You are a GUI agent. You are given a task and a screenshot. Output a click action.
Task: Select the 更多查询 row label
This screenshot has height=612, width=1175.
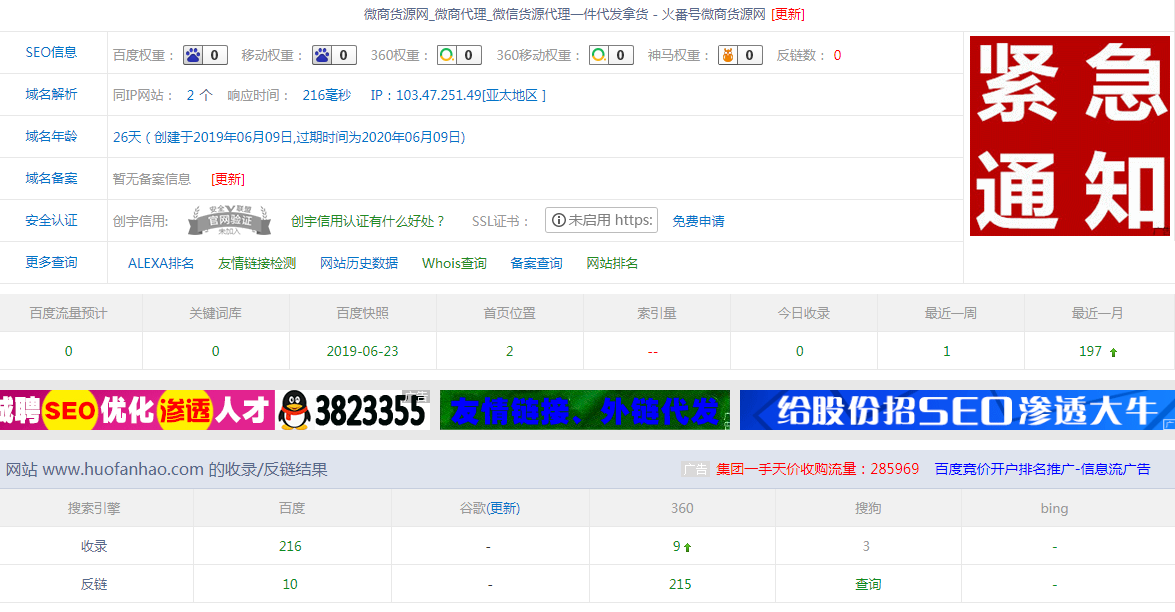point(51,262)
